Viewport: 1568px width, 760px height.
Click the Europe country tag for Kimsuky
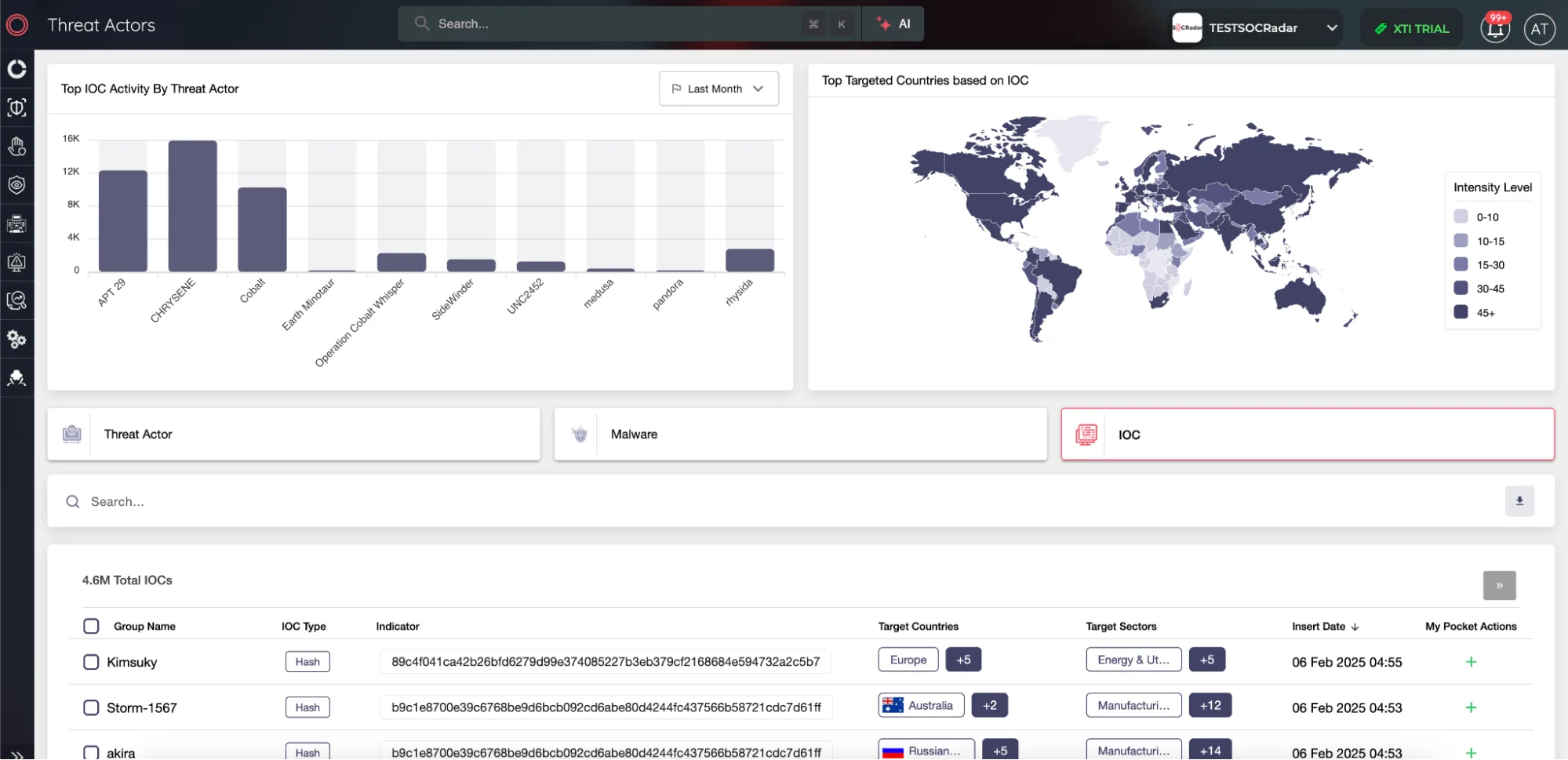coord(908,660)
